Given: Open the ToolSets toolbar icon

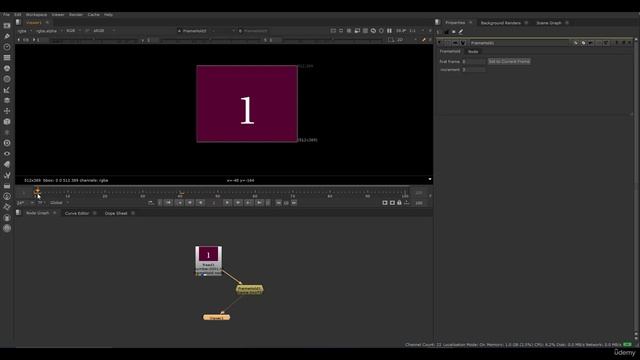Looking at the screenshot, I should click(7, 175).
